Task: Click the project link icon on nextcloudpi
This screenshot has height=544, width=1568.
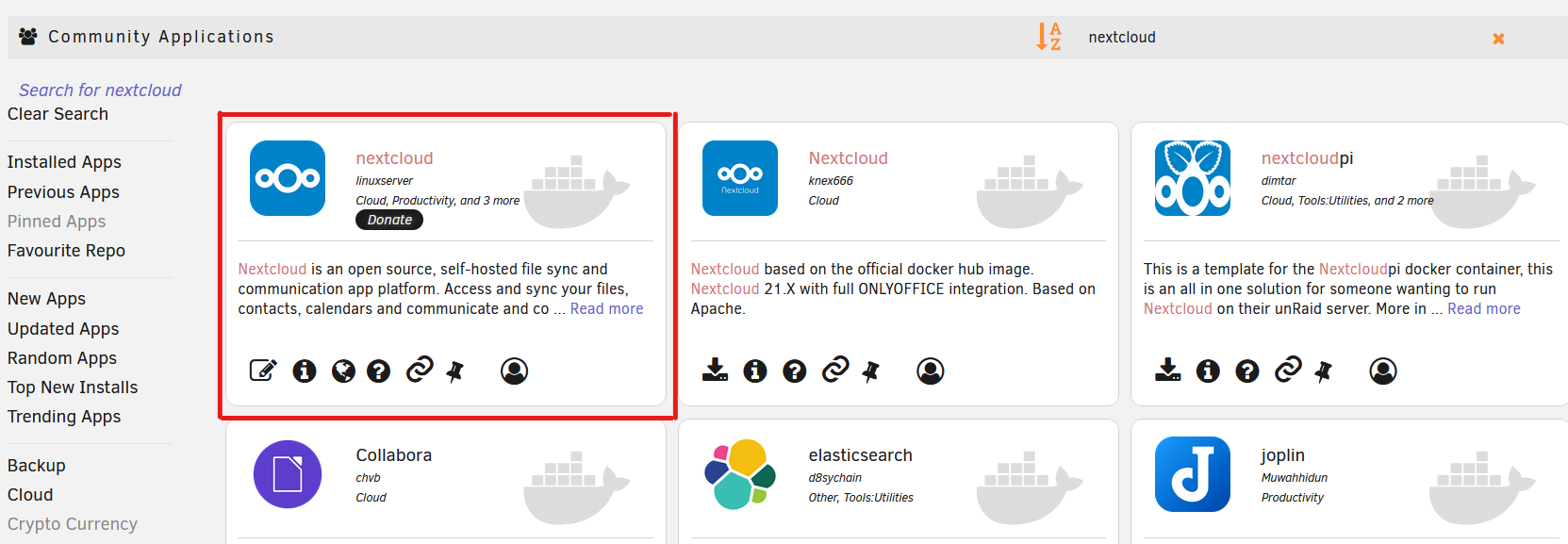Action: click(x=1288, y=370)
